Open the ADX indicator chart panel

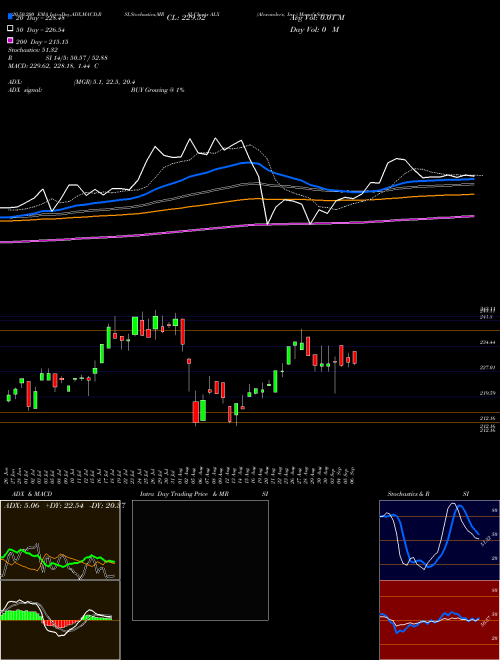point(60,540)
